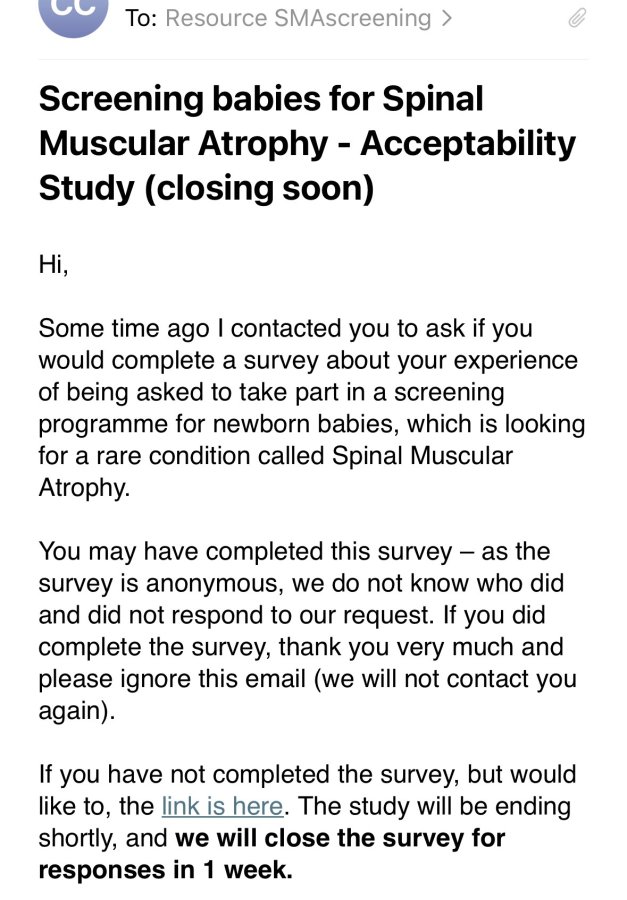
Task: Click the bold "responses in 1 week." text
Action: tap(165, 870)
